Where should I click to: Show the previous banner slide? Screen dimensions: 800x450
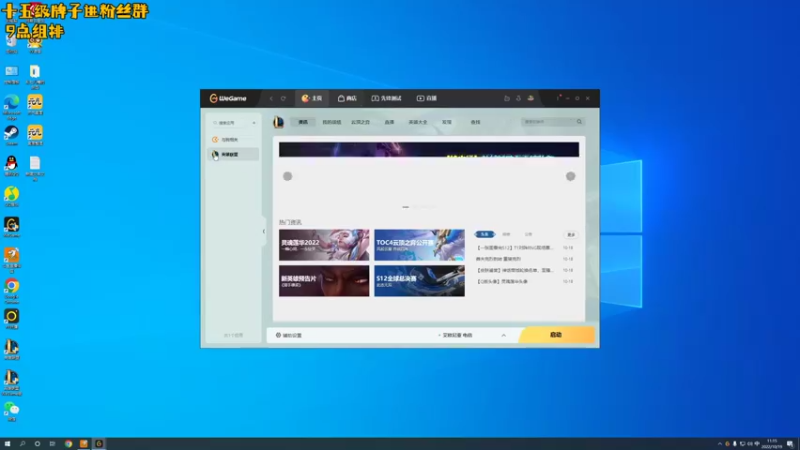coord(288,176)
